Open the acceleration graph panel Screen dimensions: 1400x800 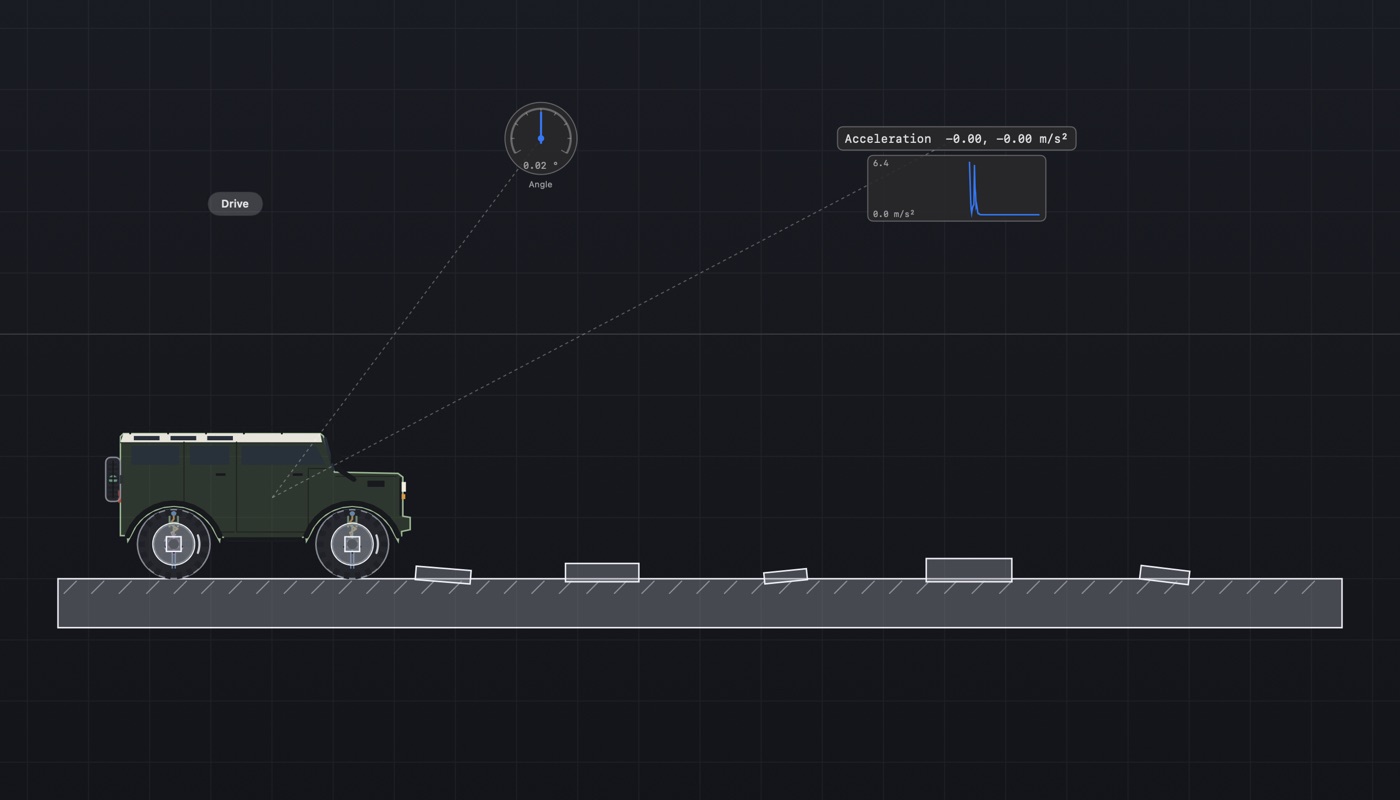957,188
